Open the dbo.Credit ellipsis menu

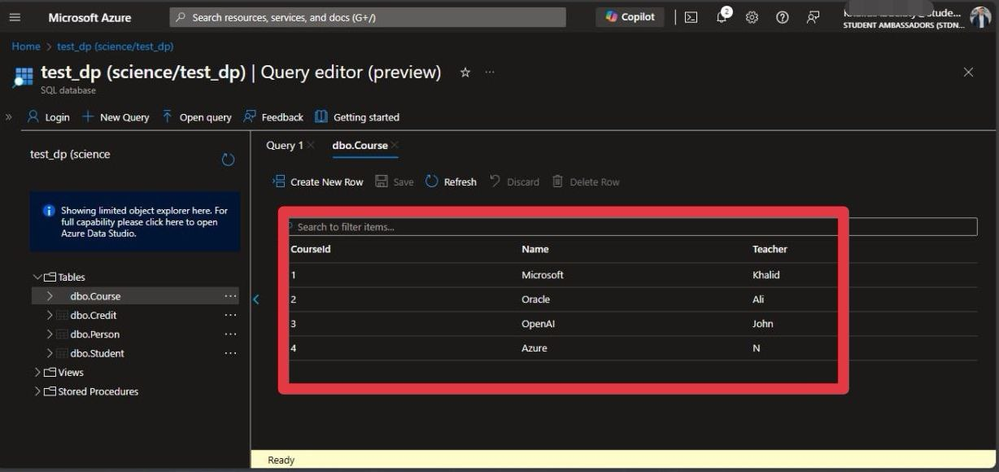[230, 315]
